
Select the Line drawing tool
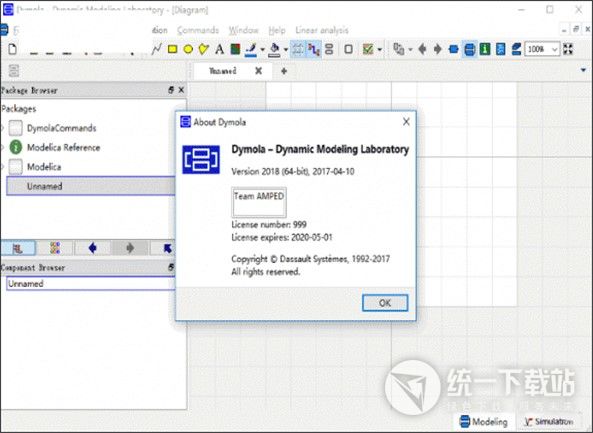click(x=156, y=49)
